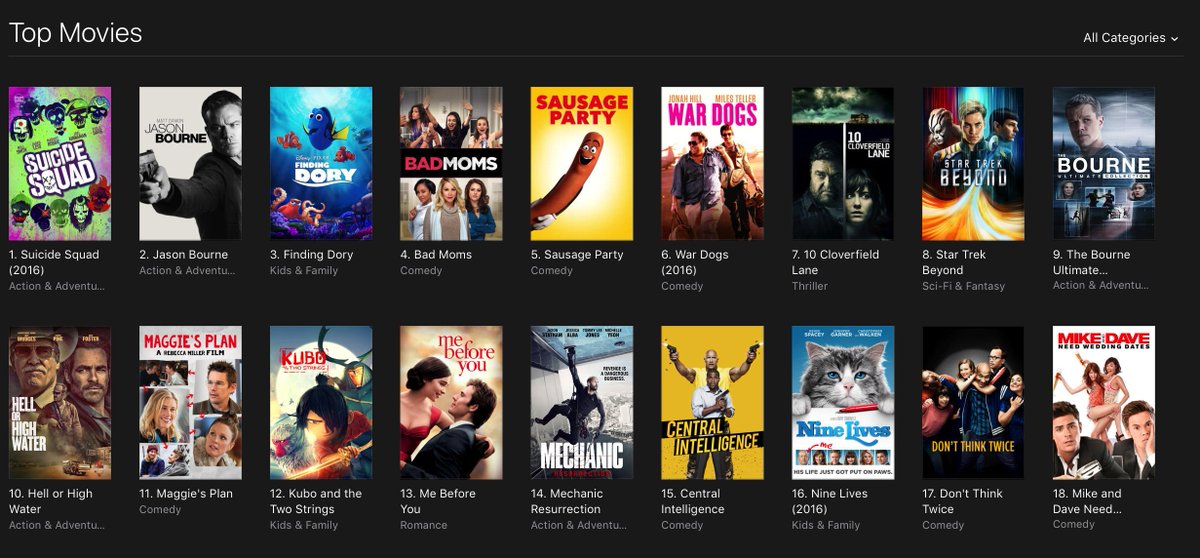Click 'Action & Adventu...' under Mechanic Resurrection
The width and height of the screenshot is (1200, 558).
(x=579, y=525)
